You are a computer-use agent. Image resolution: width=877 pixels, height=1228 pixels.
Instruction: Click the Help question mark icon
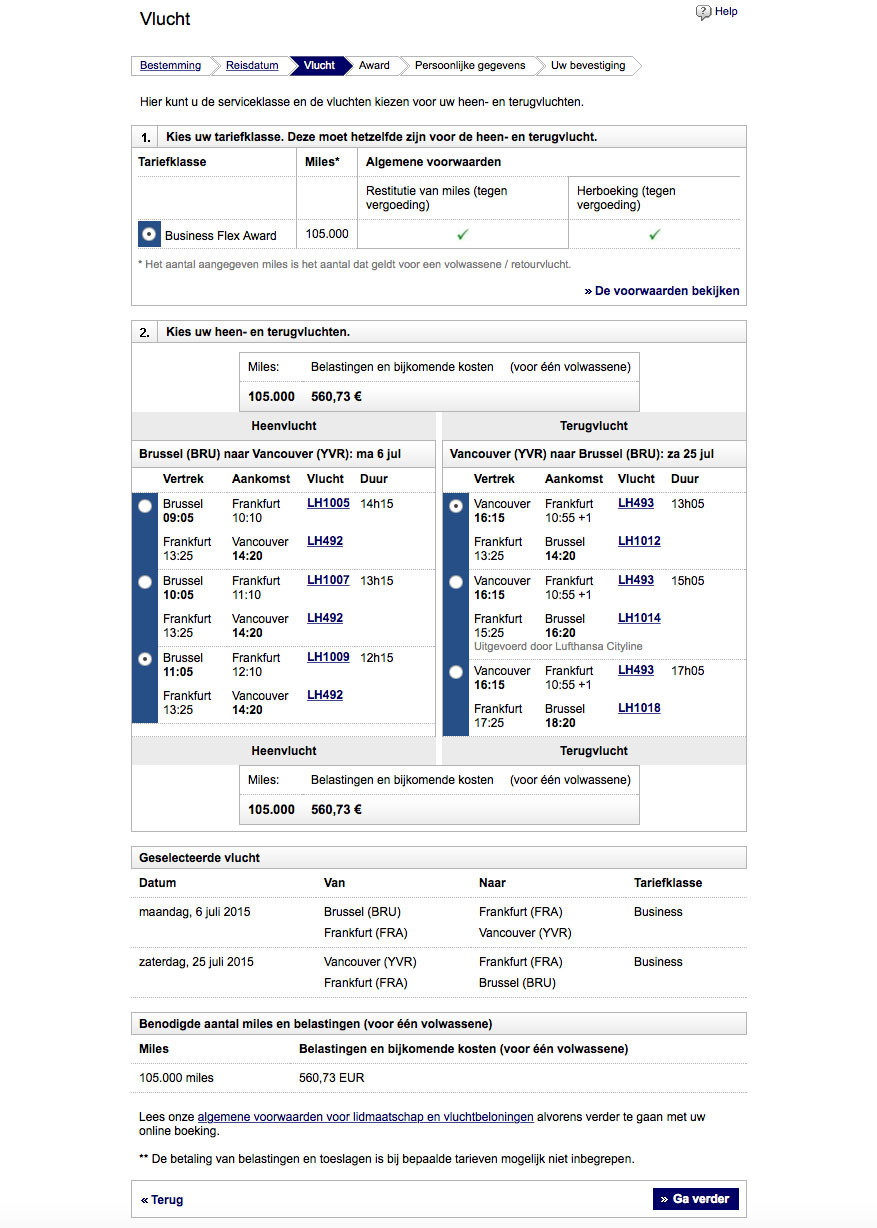pos(703,12)
